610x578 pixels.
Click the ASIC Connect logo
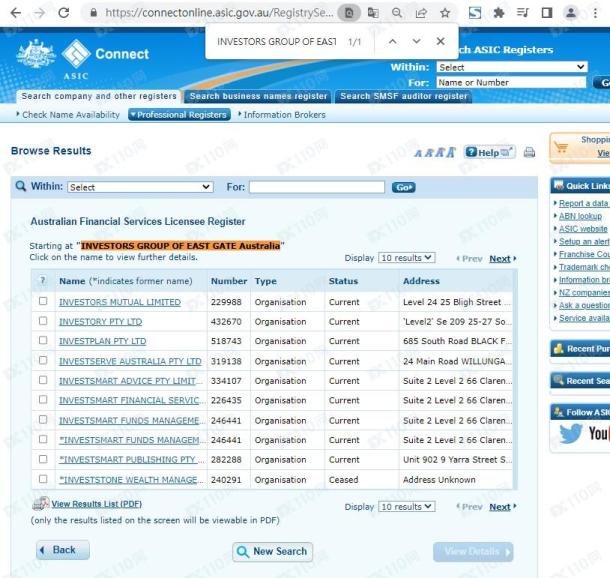point(83,59)
